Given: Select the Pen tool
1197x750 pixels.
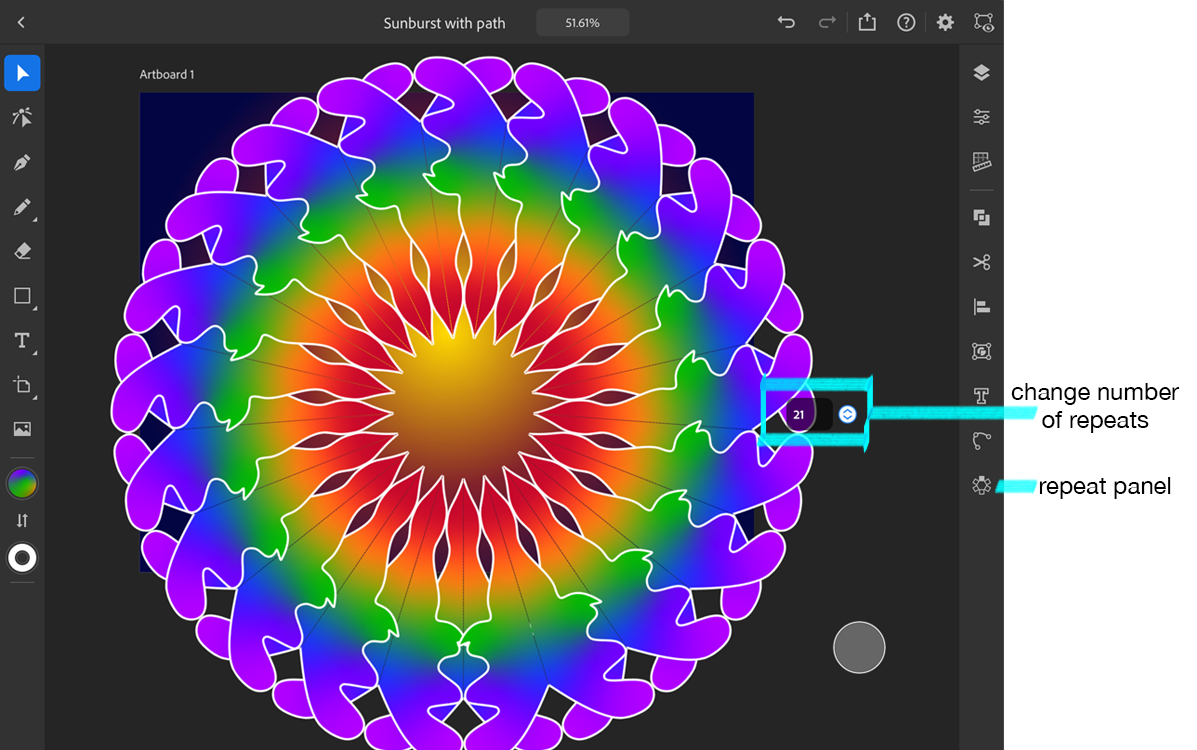Looking at the screenshot, I should point(22,162).
